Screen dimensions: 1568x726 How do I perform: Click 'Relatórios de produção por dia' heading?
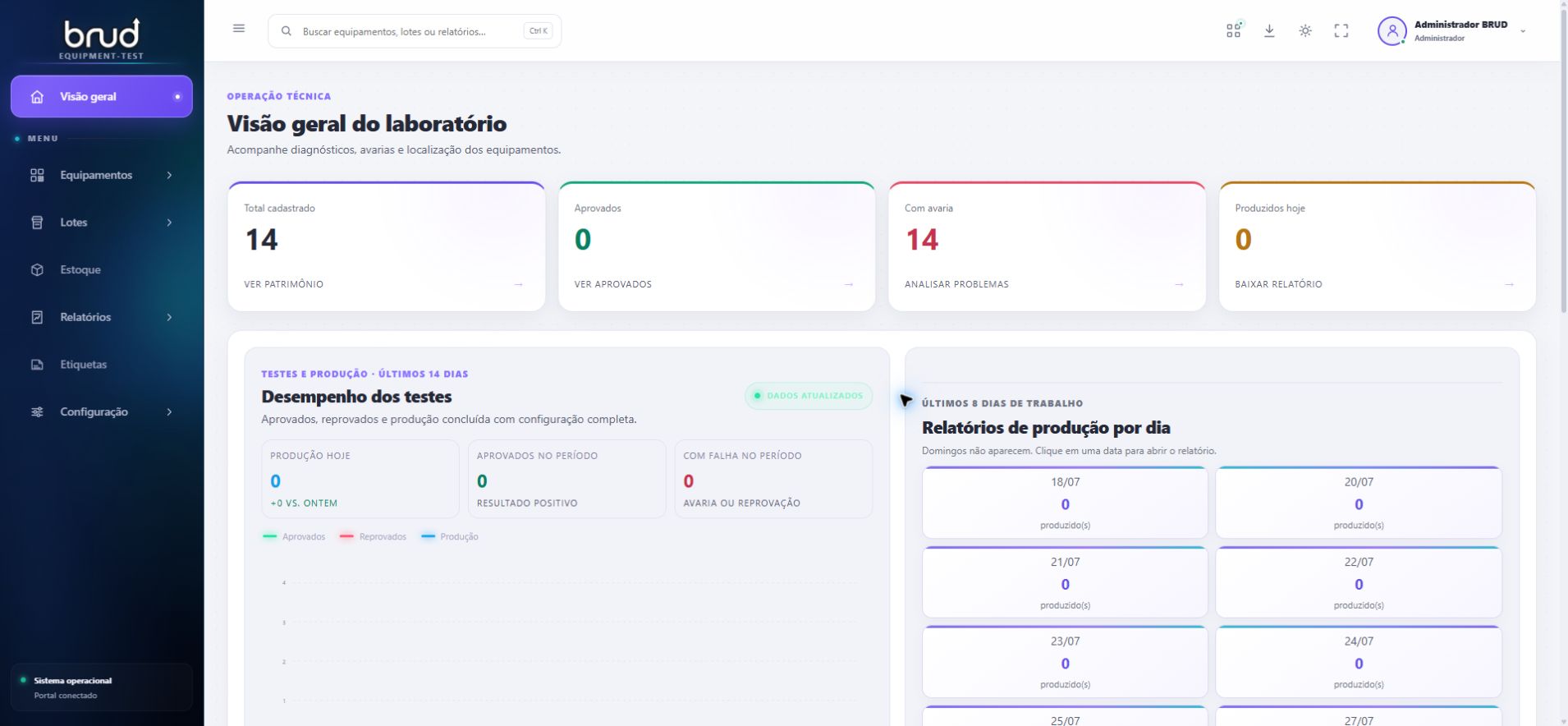click(x=1046, y=428)
